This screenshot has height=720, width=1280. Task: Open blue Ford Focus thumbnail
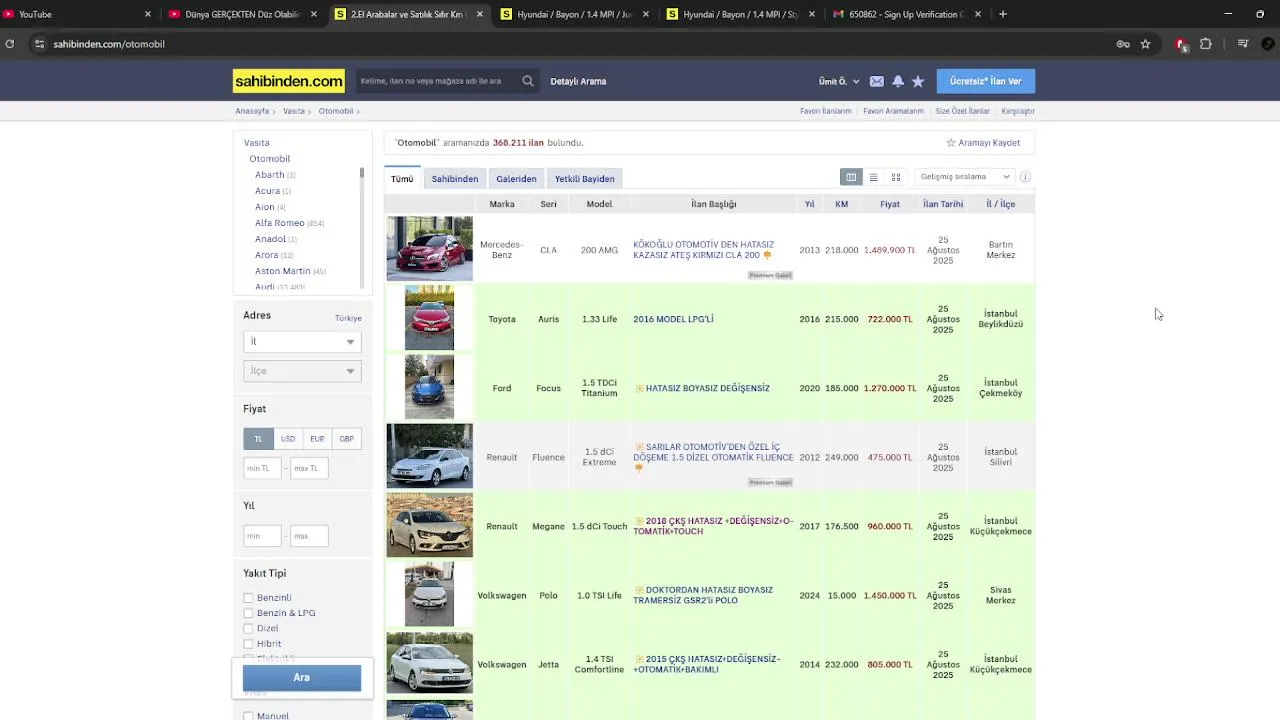coord(429,387)
